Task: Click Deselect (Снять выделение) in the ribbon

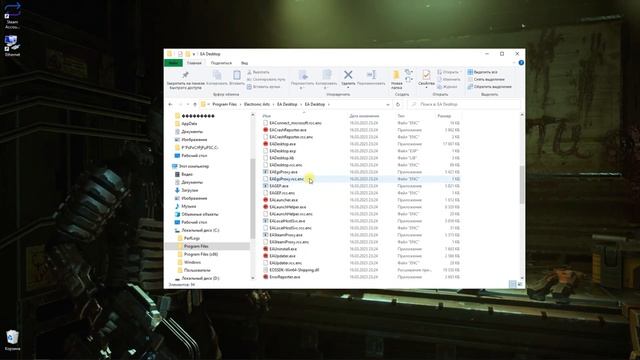Action: pos(486,80)
